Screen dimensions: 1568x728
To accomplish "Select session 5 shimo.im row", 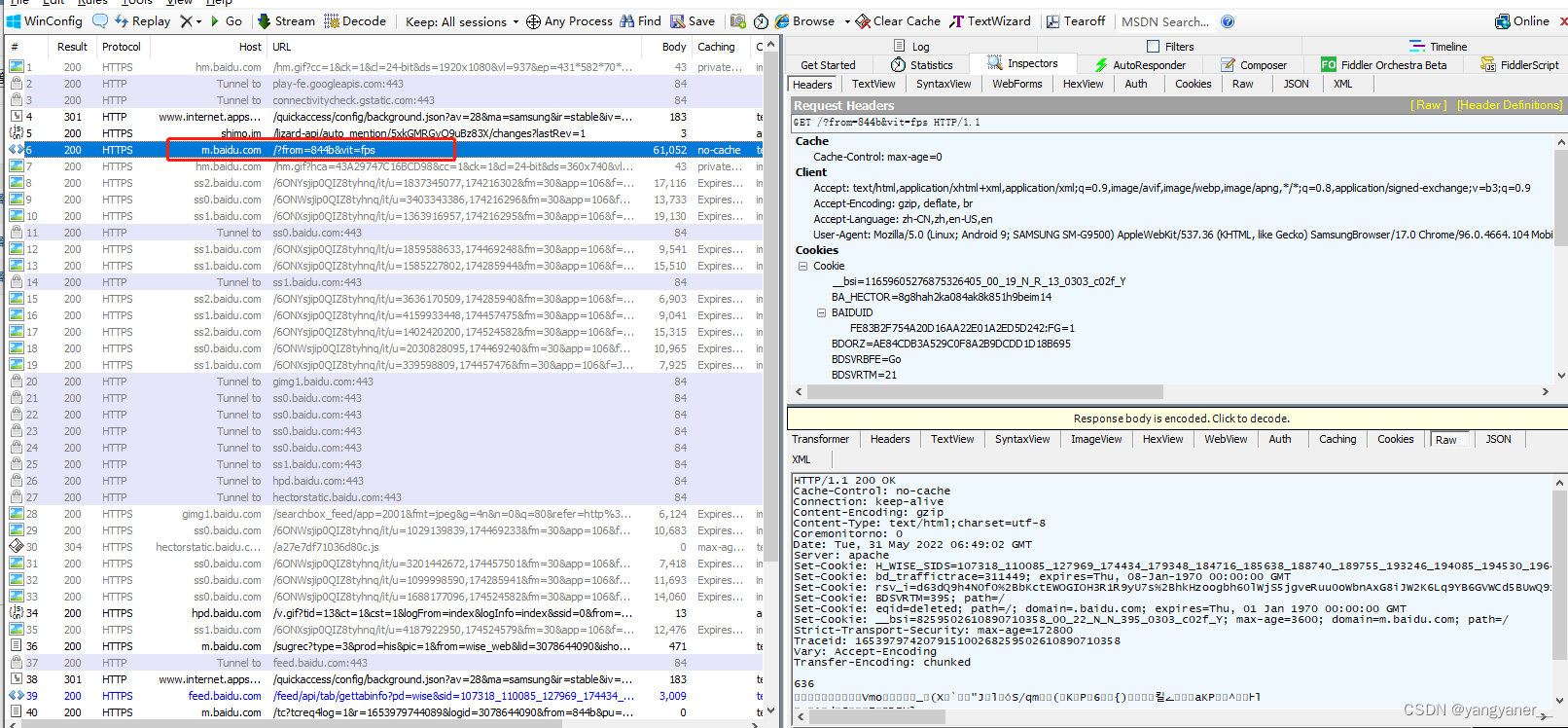I will (x=385, y=133).
